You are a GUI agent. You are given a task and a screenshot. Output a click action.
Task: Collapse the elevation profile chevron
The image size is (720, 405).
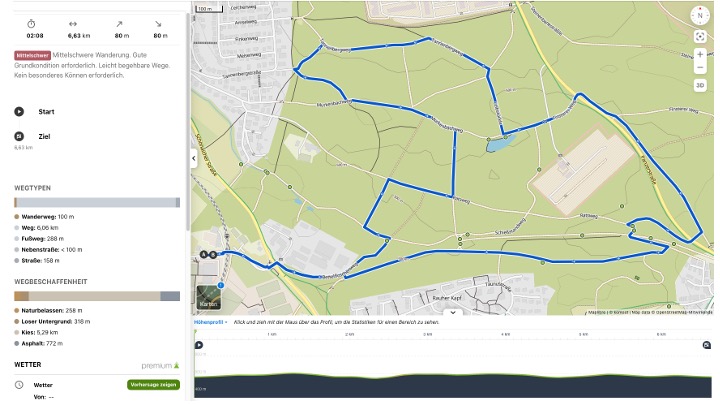455,312
